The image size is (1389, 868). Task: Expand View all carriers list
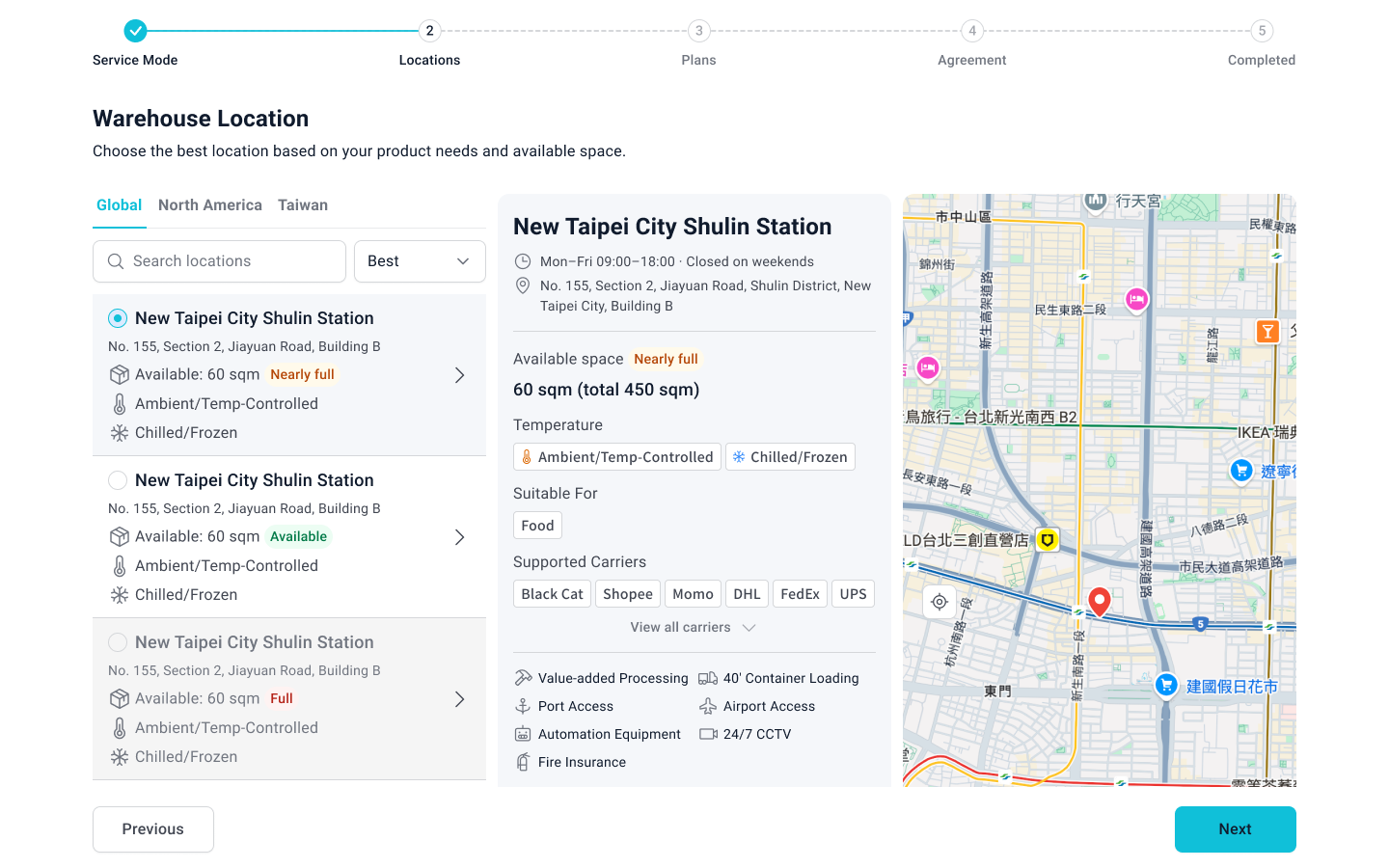coord(693,627)
